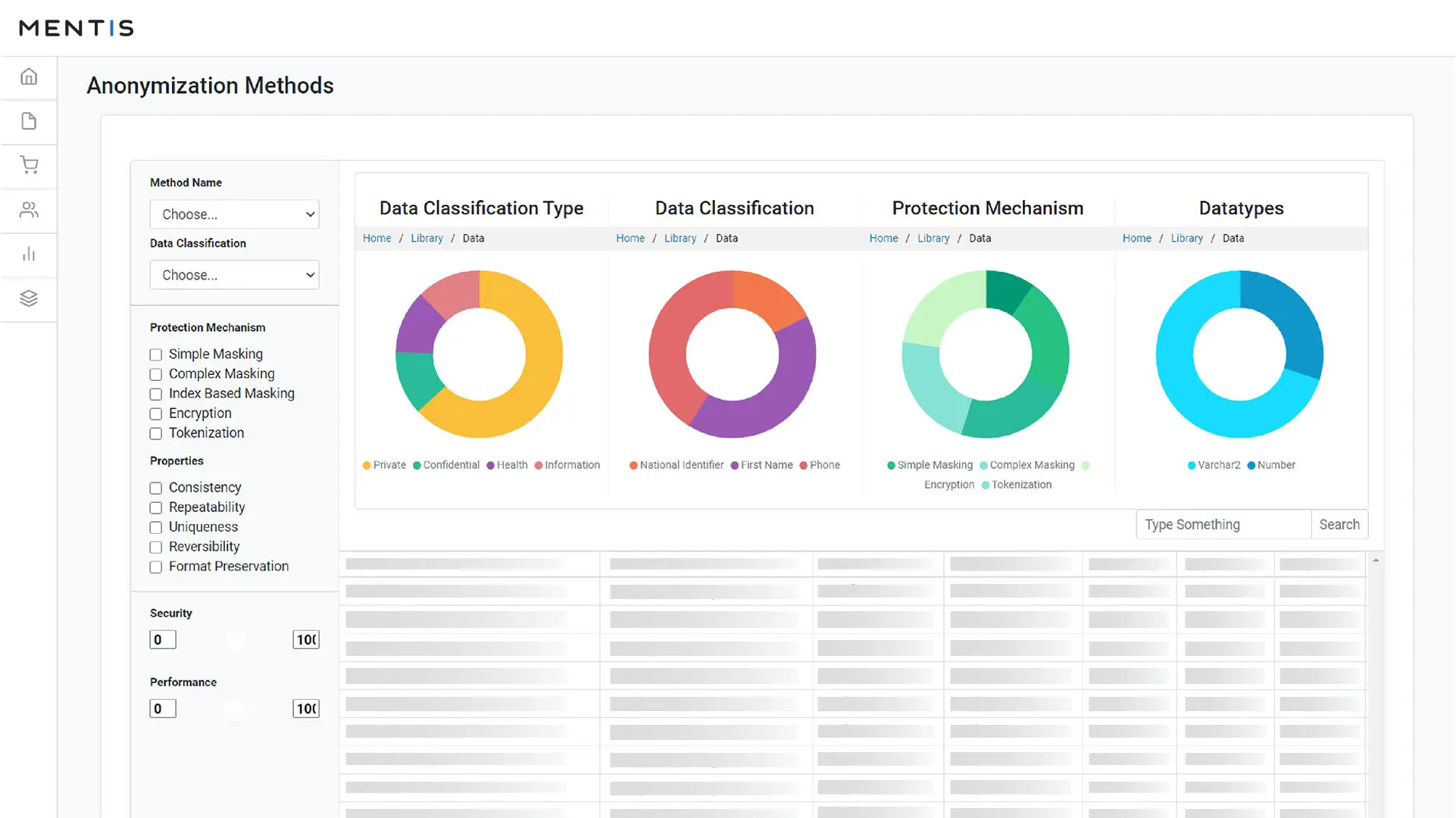Open the Data Classification dropdown

tap(234, 275)
